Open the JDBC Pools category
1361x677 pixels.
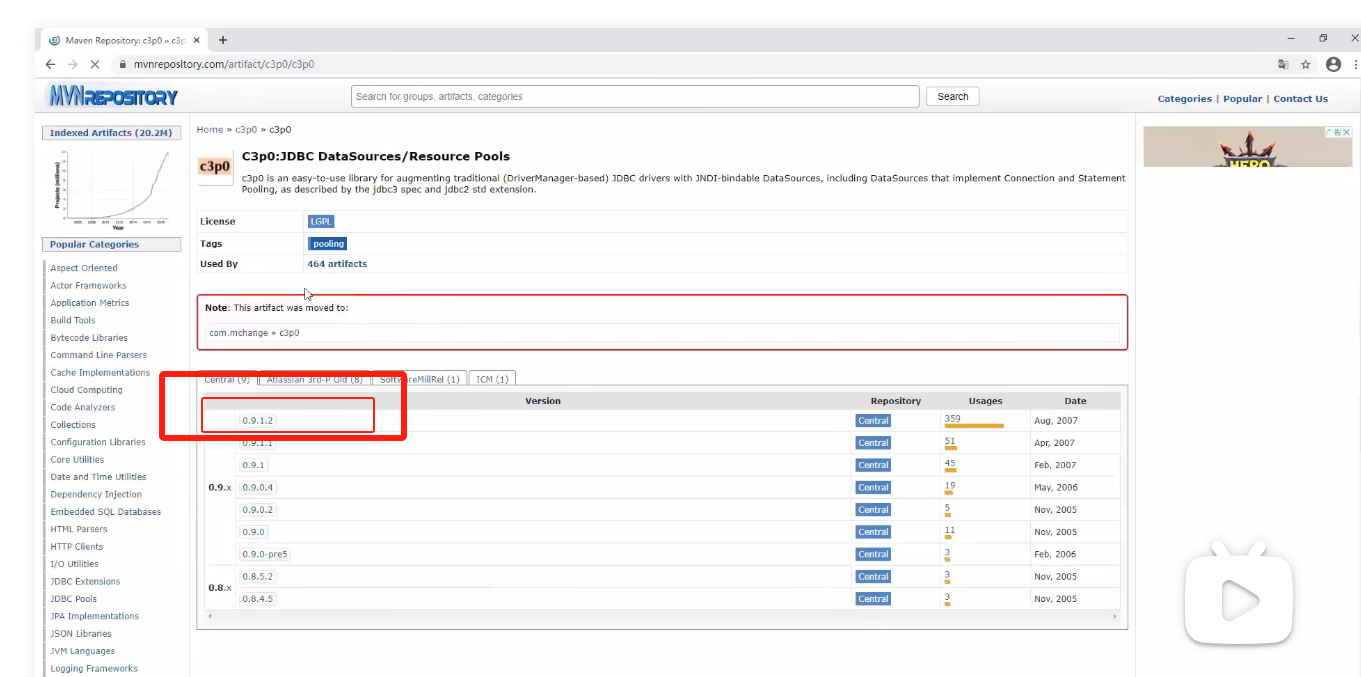point(74,599)
